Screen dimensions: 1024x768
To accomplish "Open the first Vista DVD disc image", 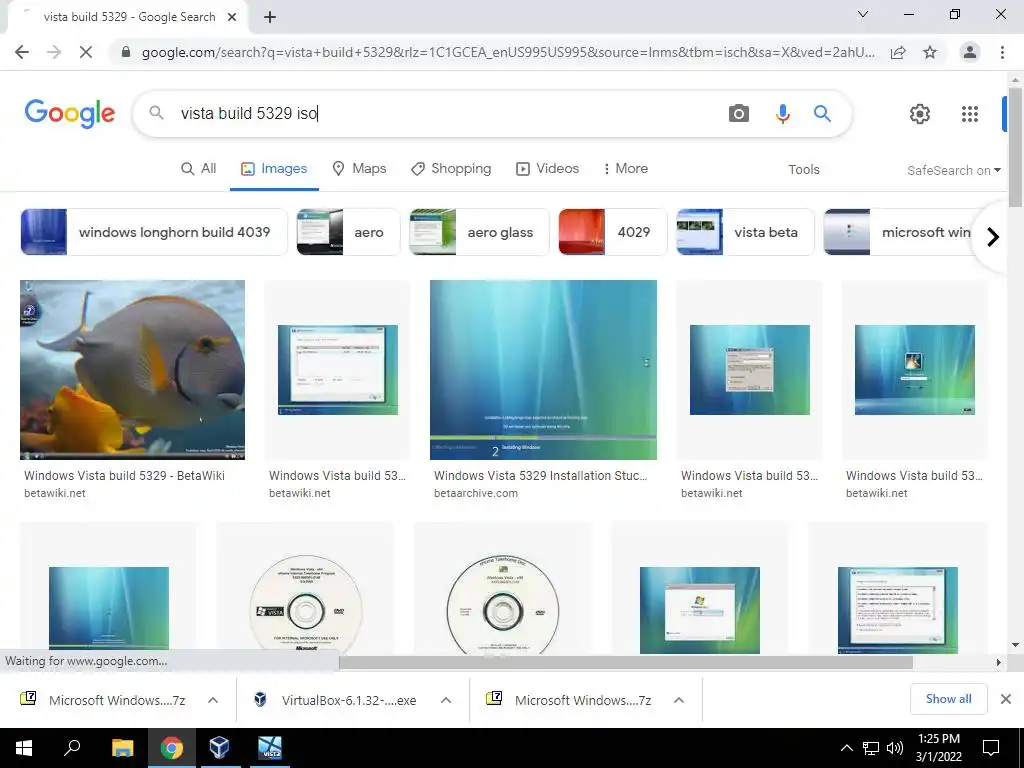I will 305,604.
